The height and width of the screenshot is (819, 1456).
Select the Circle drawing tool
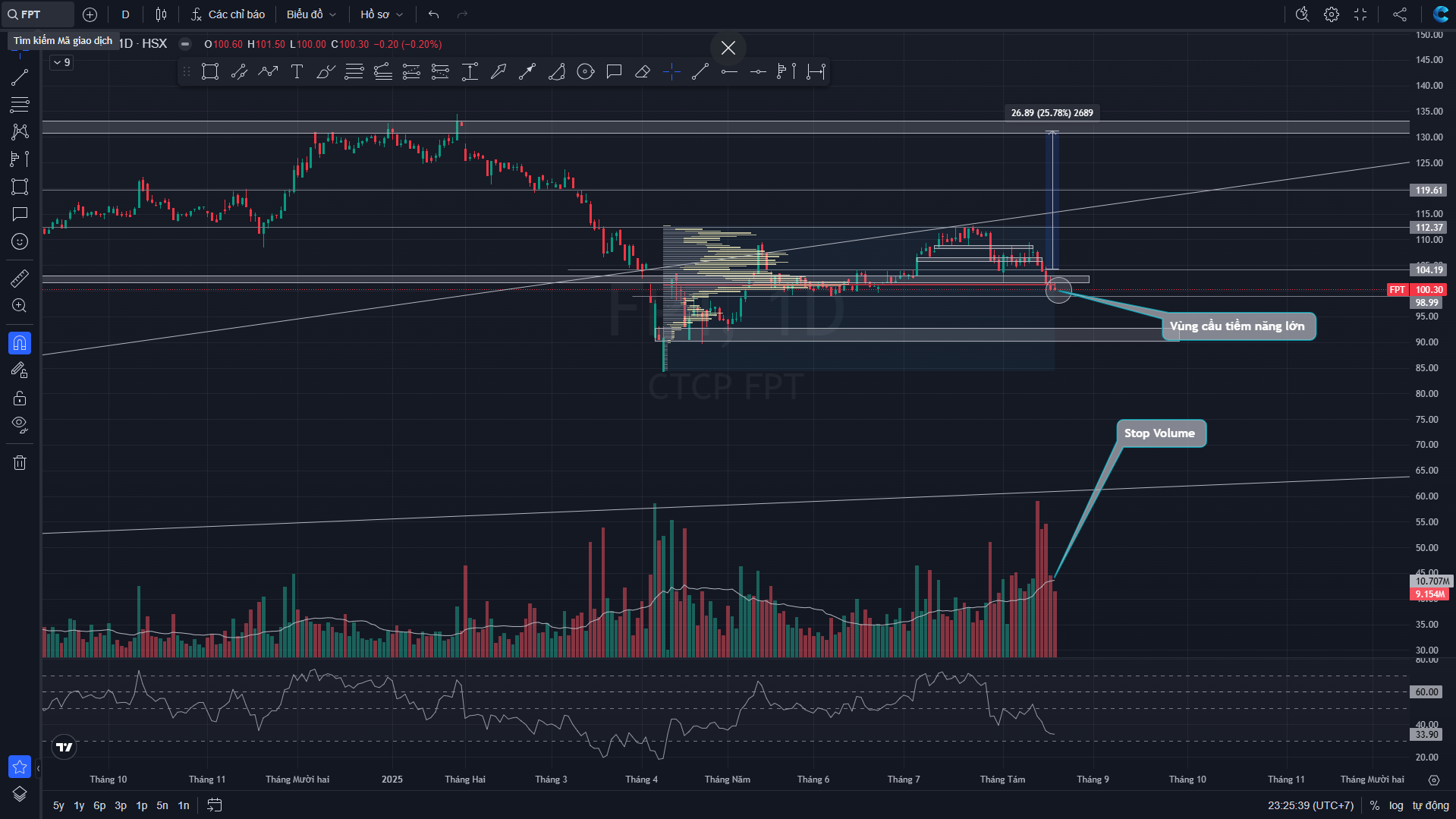click(585, 72)
